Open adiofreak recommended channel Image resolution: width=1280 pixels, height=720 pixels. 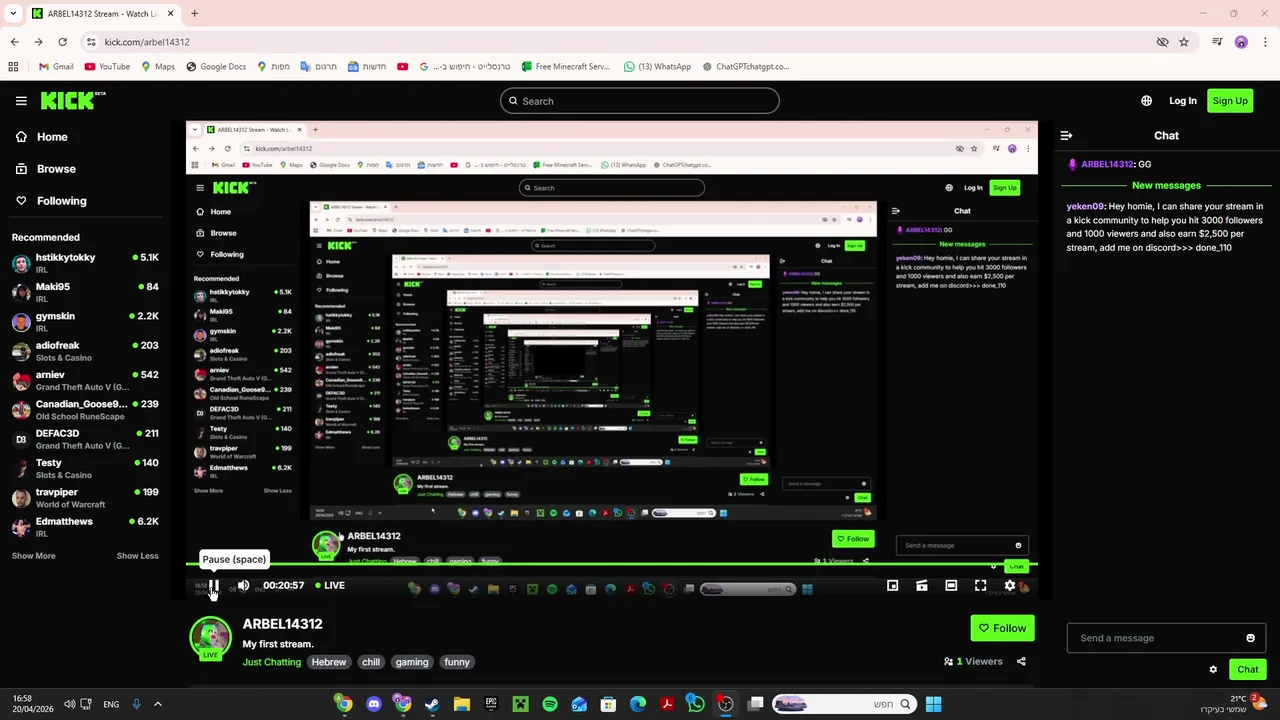click(x=85, y=351)
